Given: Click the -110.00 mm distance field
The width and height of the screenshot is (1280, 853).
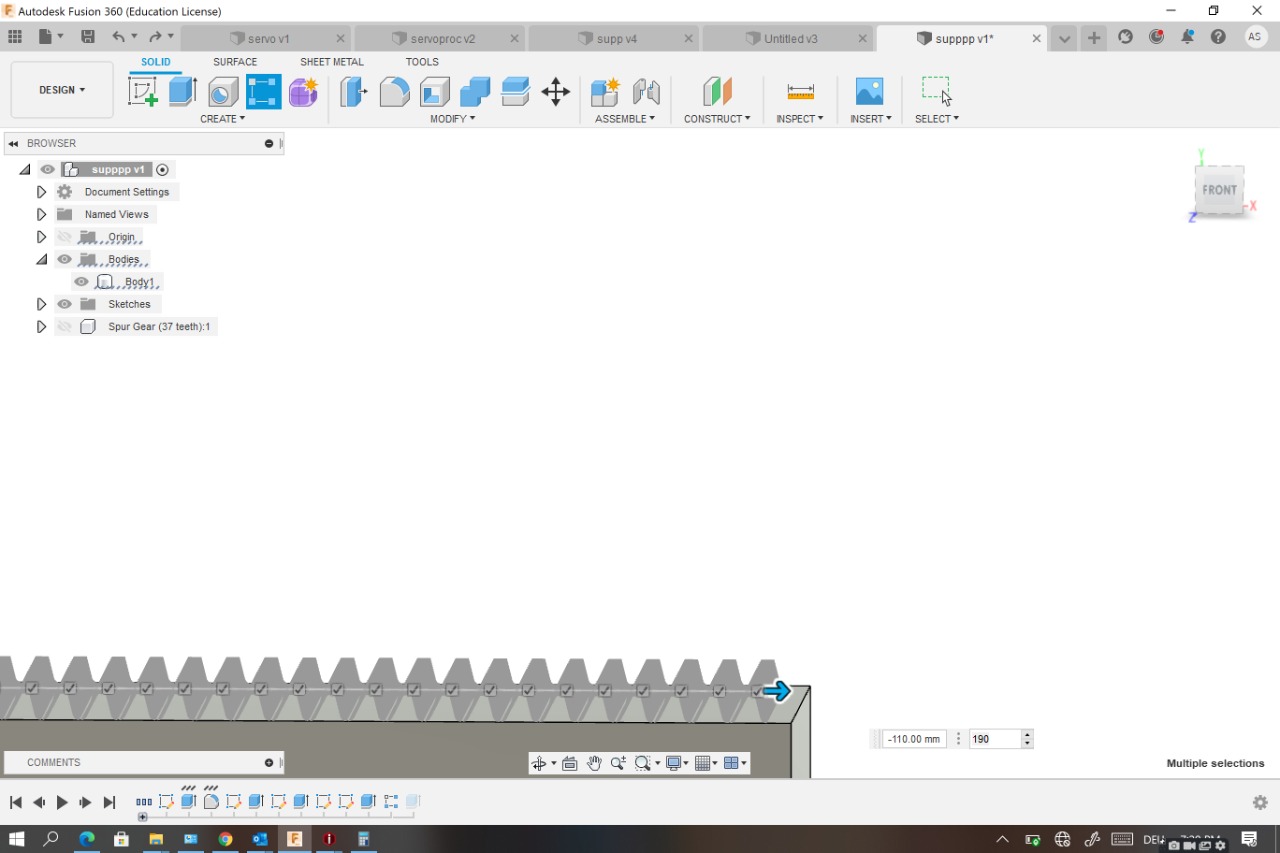Looking at the screenshot, I should click(x=913, y=739).
